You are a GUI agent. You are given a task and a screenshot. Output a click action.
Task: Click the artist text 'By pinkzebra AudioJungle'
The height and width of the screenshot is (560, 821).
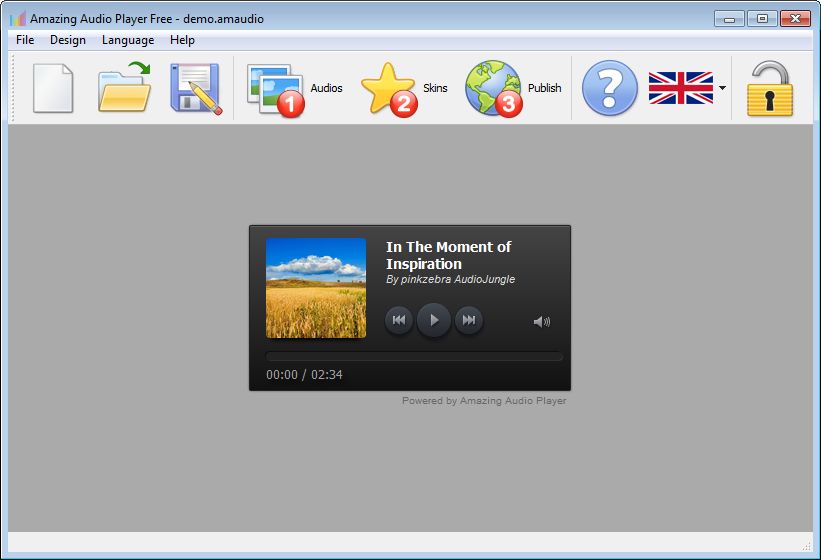(x=450, y=279)
